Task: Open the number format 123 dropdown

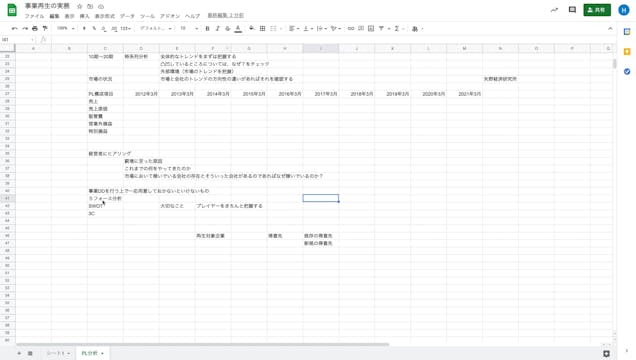Action: [126, 28]
